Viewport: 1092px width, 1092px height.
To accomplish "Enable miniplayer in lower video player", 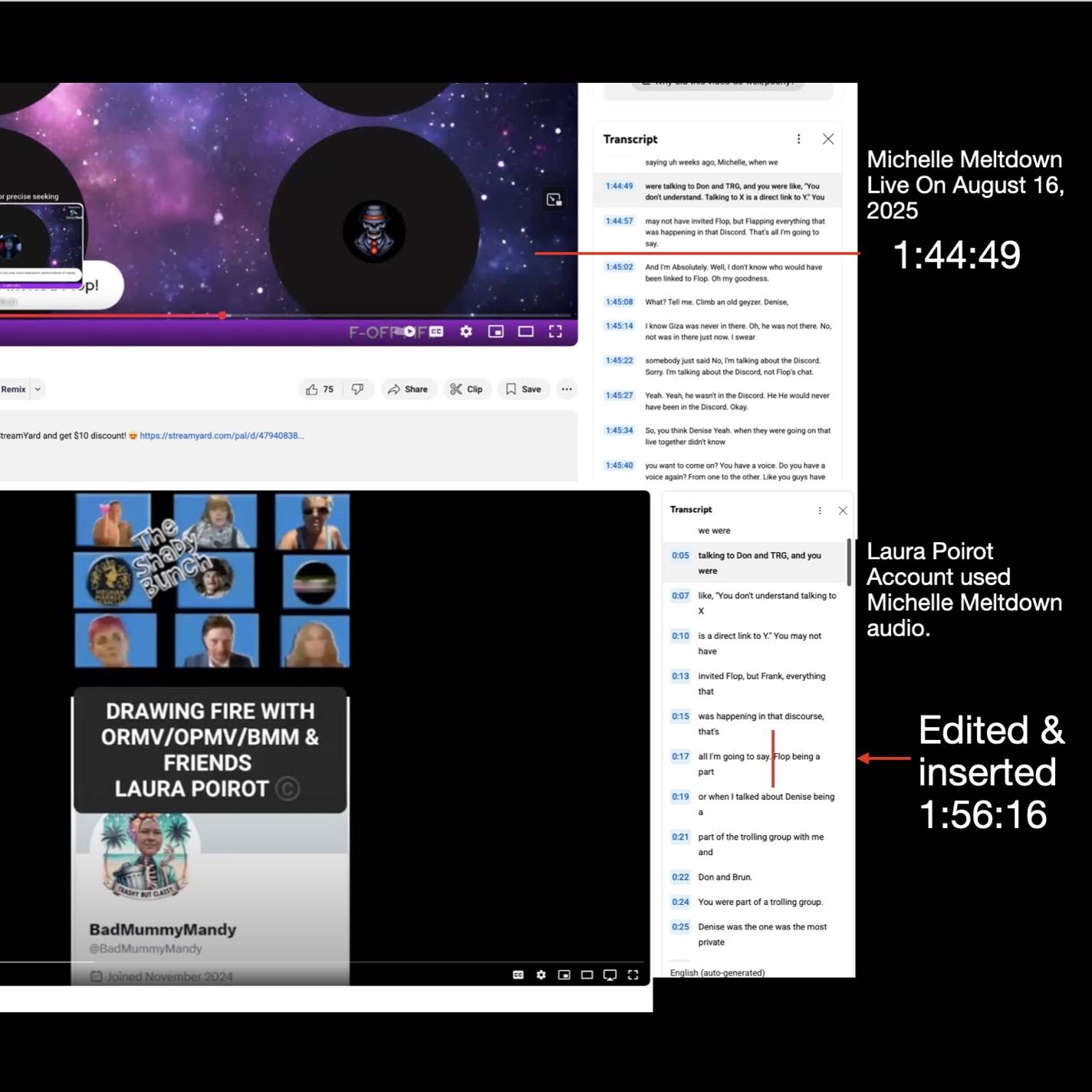I will coord(564,975).
